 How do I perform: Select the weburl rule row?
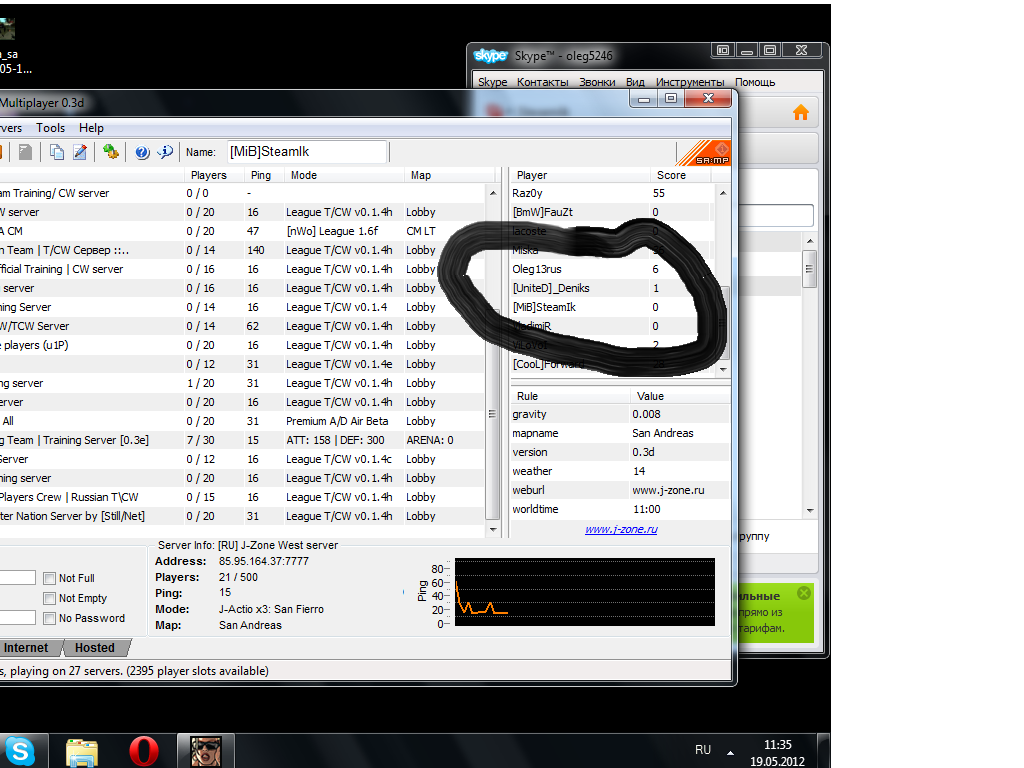(620, 490)
